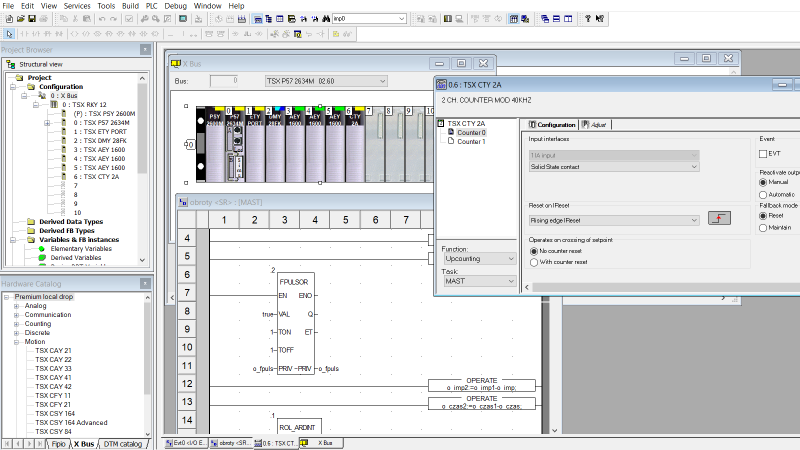Click the Cascade windows toolbar icon
Screen dimensions: 800x450
tap(545, 19)
